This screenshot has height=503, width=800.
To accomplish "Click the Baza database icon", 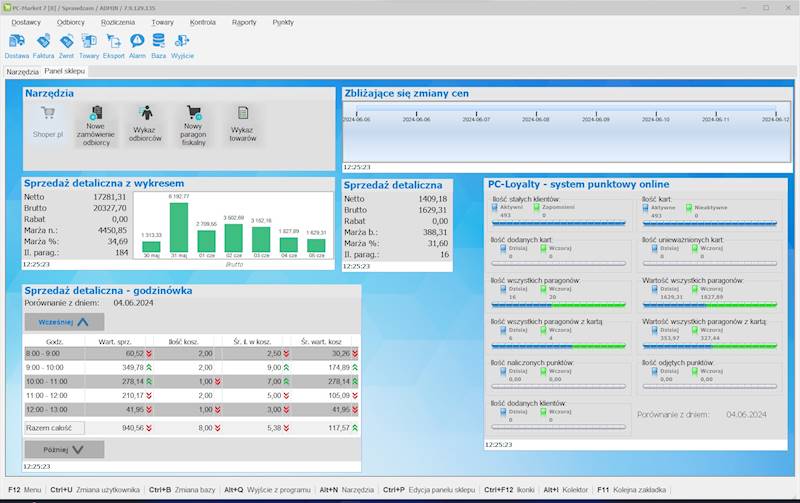I will [158, 45].
